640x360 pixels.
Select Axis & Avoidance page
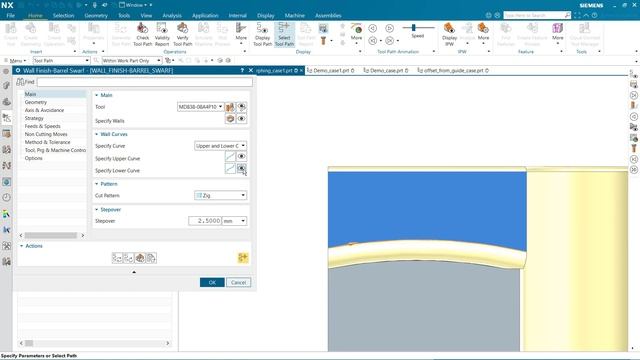pos(44,110)
